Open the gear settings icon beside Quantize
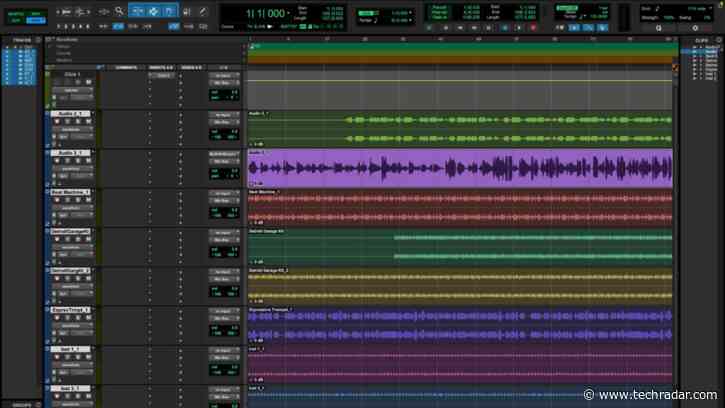The image size is (725, 408). click(x=695, y=28)
